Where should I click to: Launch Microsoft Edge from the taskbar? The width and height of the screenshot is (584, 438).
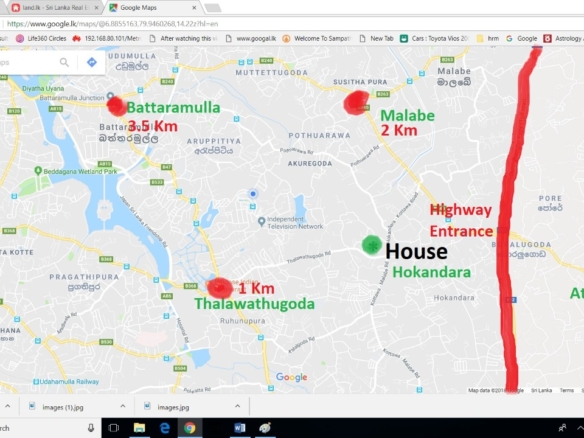(165, 428)
